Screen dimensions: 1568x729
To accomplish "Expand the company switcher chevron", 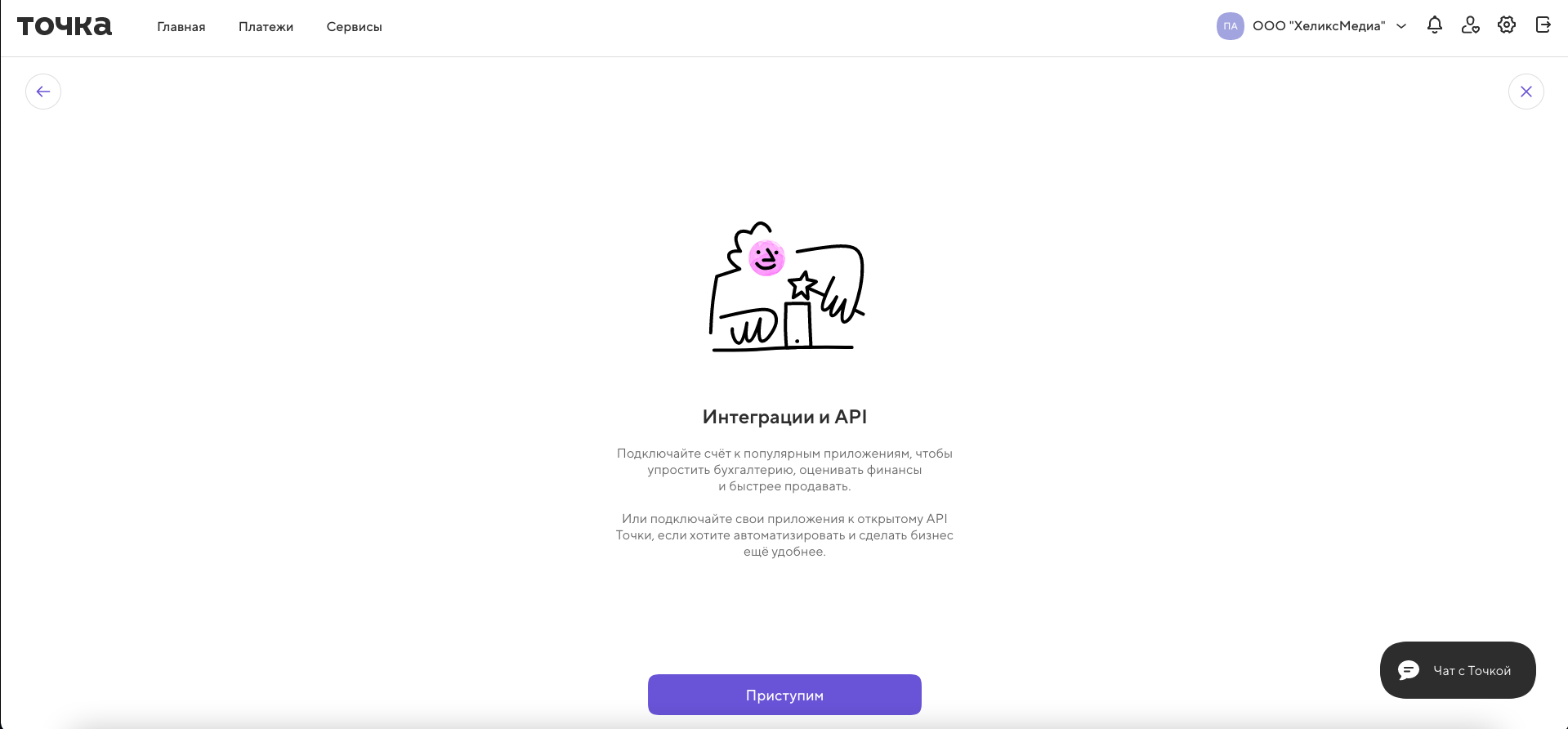I will point(1401,26).
